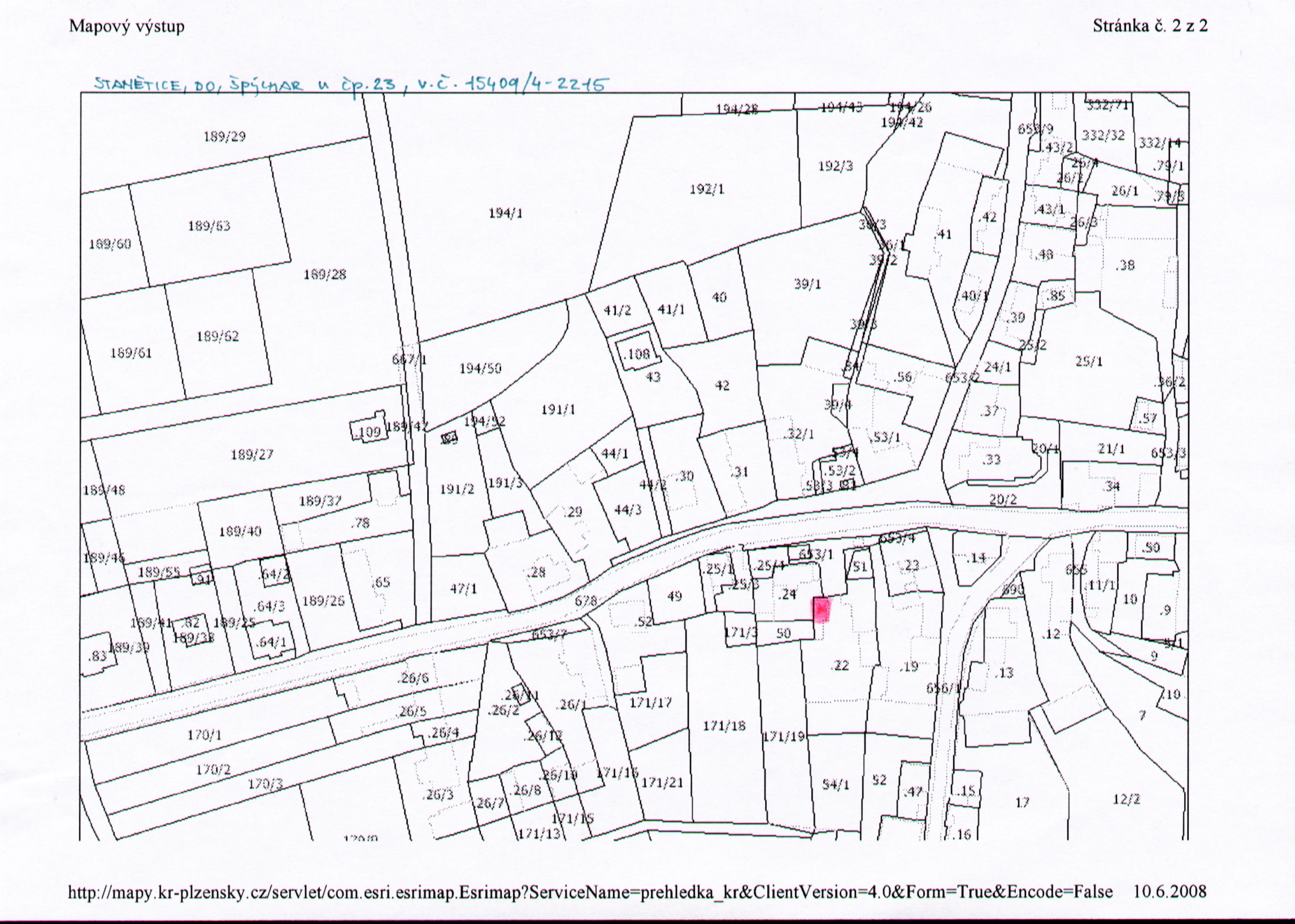This screenshot has width=1295, height=924.
Task: Click parcel label 170/1
Action: [204, 736]
